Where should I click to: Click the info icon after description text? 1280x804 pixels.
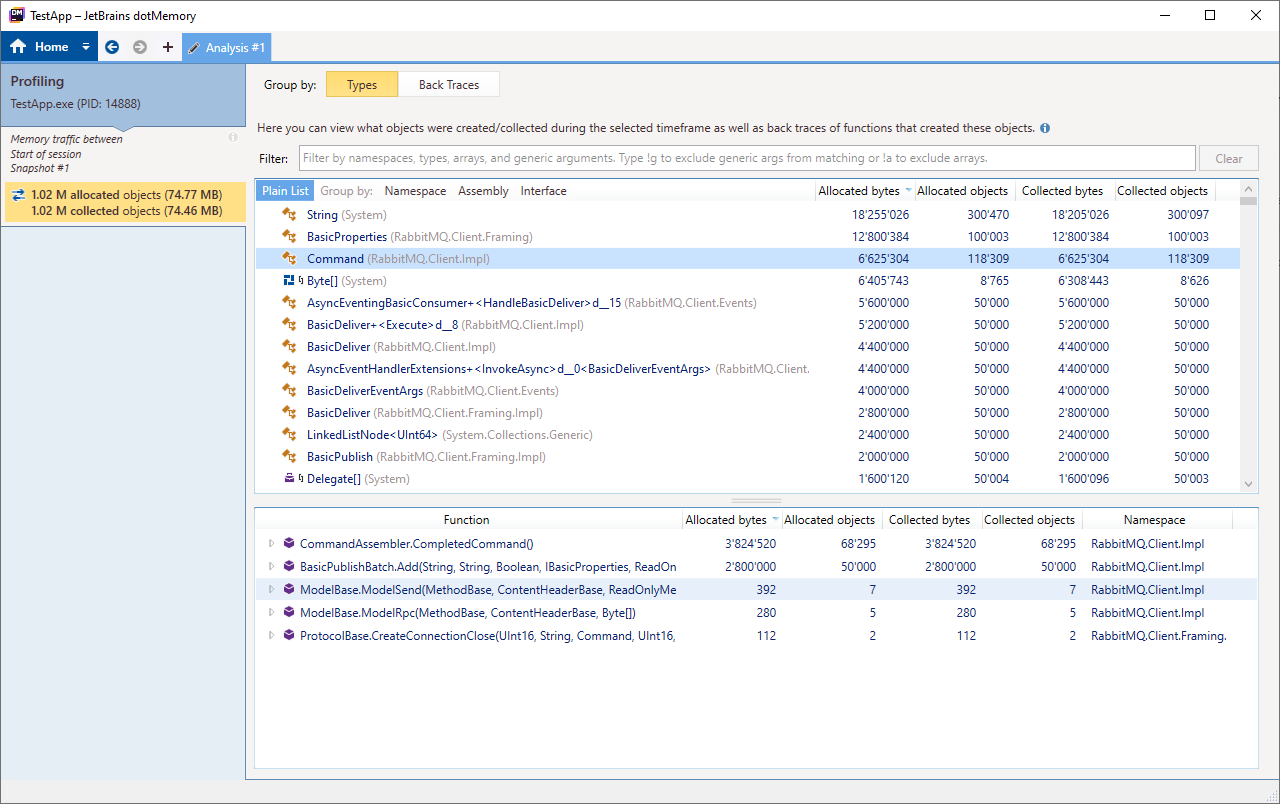point(1045,128)
